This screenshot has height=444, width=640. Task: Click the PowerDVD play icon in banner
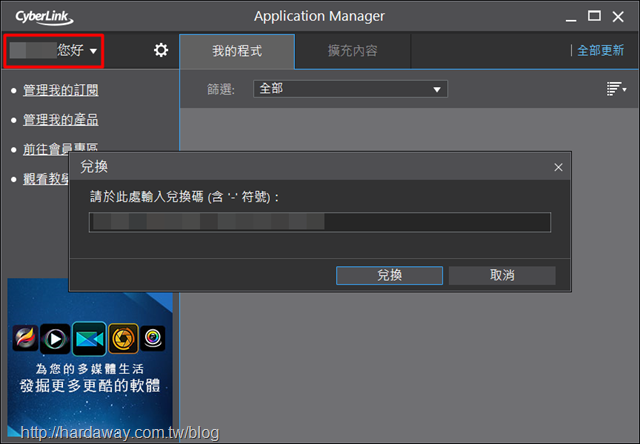[x=55, y=339]
